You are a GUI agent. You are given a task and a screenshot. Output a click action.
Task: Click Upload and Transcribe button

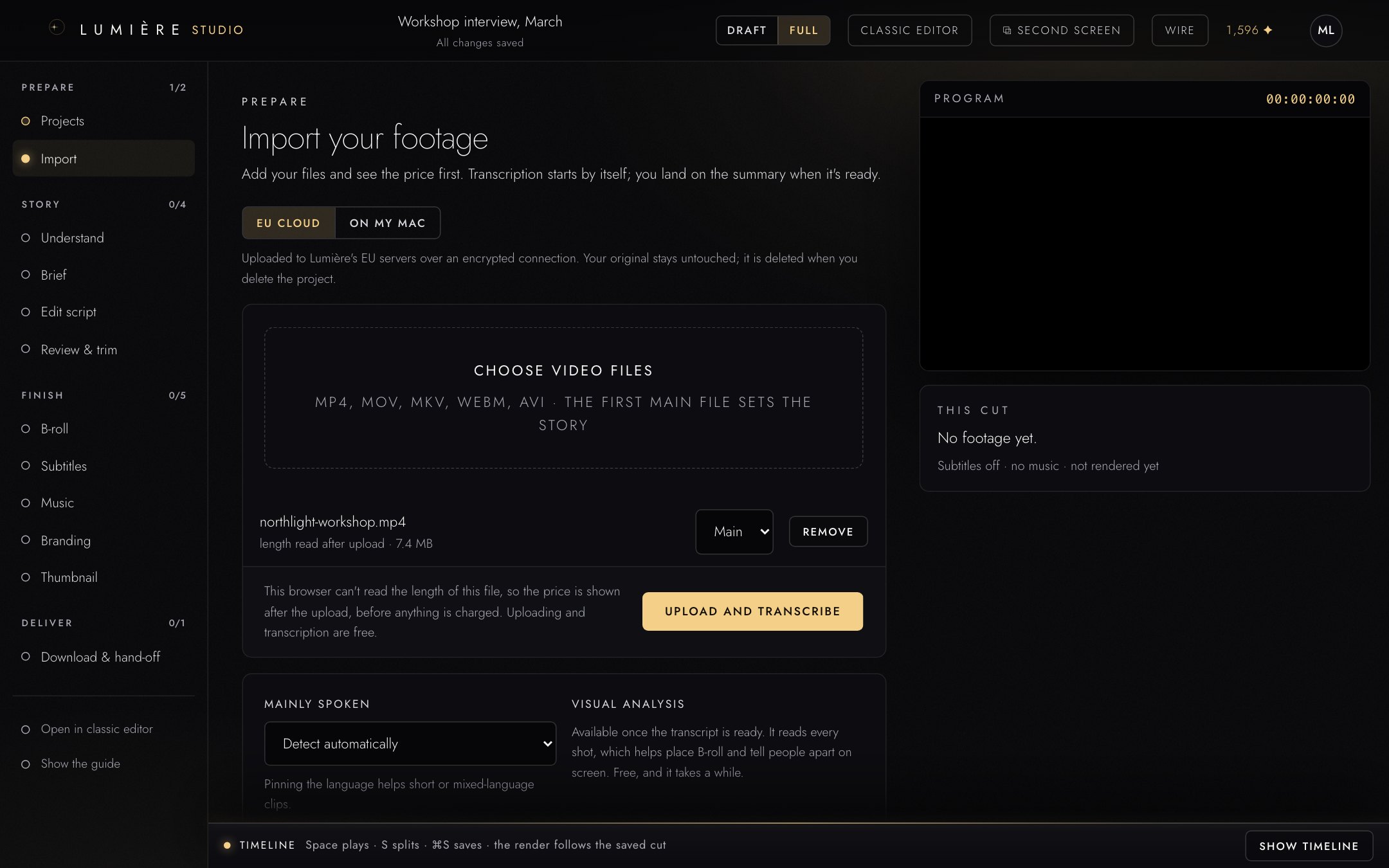752,611
